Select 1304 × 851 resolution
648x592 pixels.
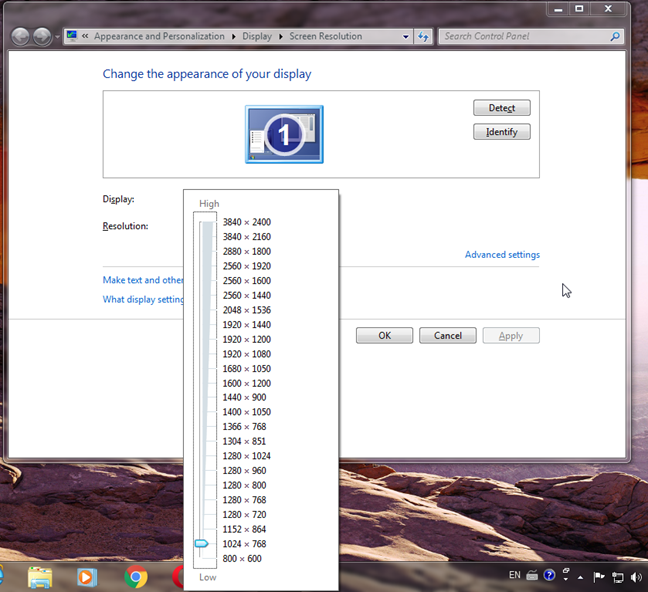point(244,442)
